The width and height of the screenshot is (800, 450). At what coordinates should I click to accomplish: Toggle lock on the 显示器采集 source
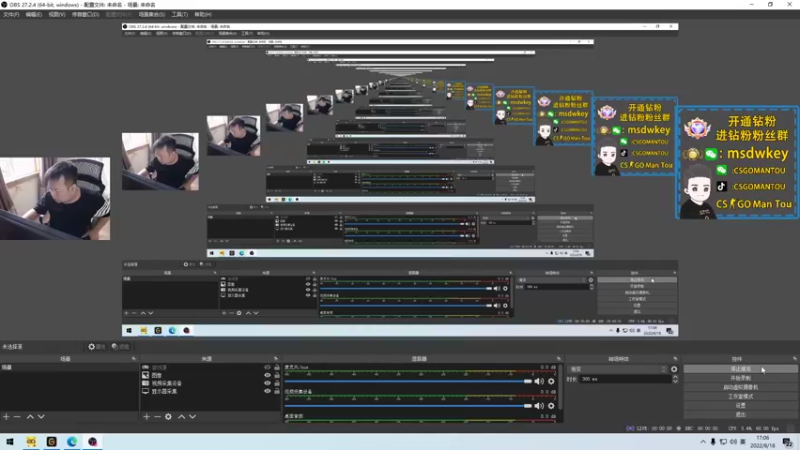(277, 391)
